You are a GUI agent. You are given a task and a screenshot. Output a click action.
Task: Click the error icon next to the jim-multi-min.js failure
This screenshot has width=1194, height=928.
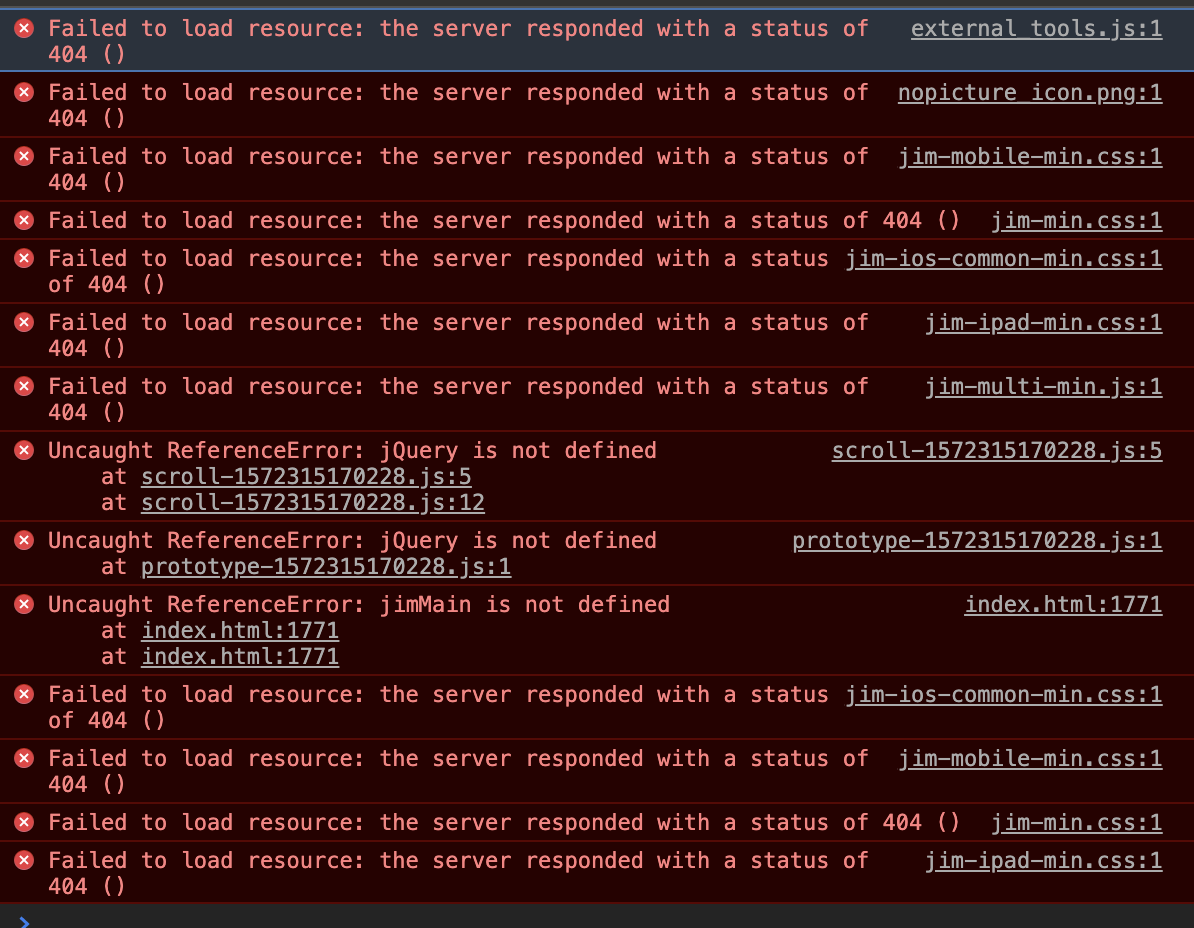[x=25, y=387]
